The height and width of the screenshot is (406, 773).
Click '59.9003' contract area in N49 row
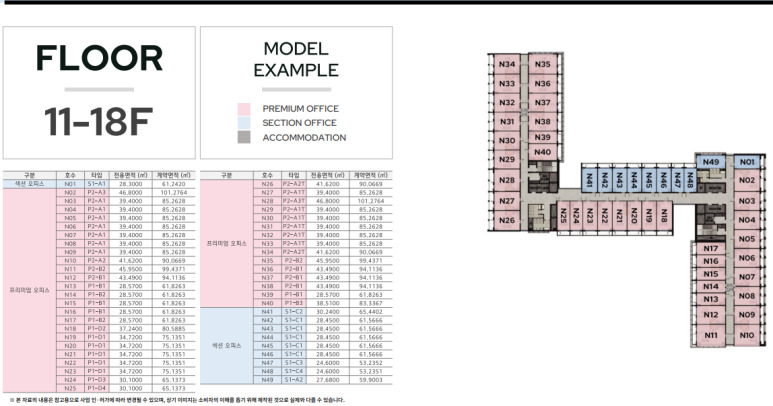point(371,380)
